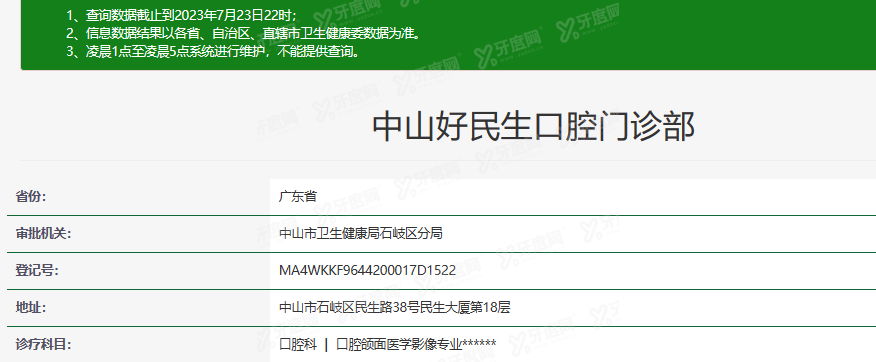Viewport: 876px width, 362px height.
Task: Select address 中山市石岐区民生路38号民生大厦第18层
Action: pyautogui.click(x=394, y=307)
